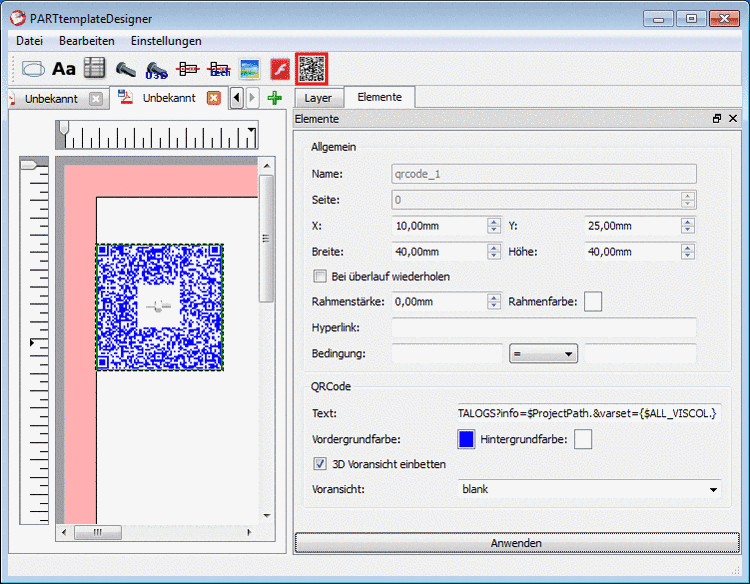Pick the blue Vordergrundfarbe swatch
The width and height of the screenshot is (750, 584).
[466, 439]
